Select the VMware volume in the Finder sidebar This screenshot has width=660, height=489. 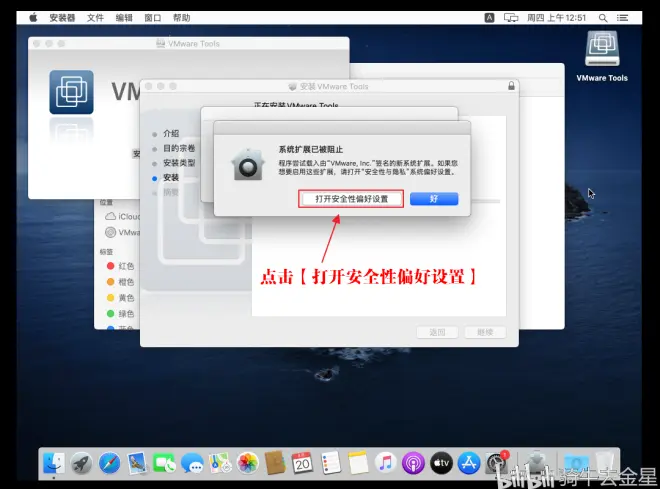pyautogui.click(x=122, y=232)
